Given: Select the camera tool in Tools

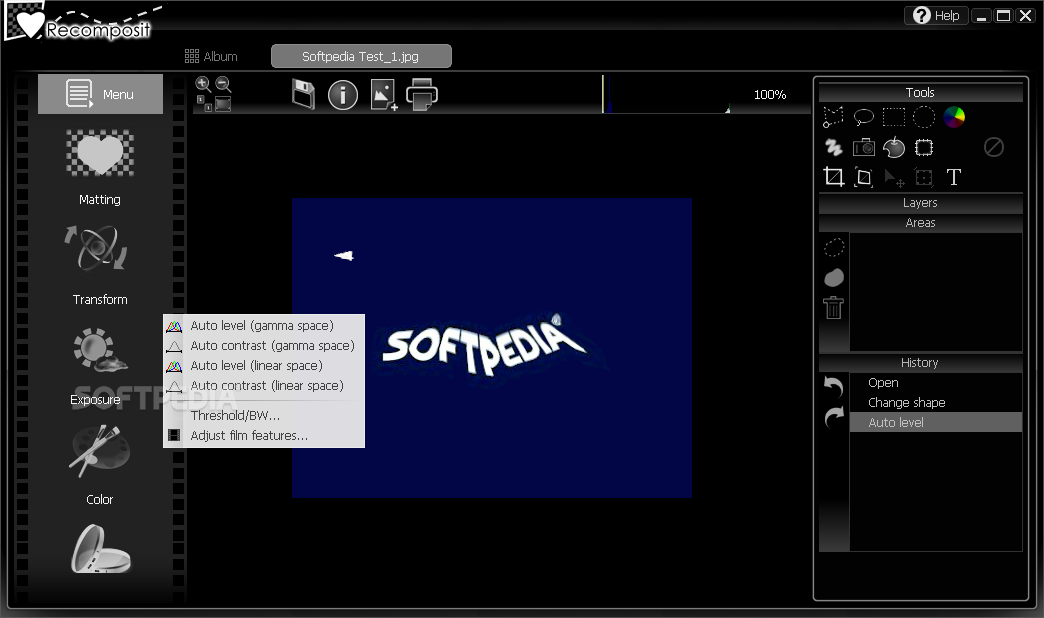Looking at the screenshot, I should point(864,147).
